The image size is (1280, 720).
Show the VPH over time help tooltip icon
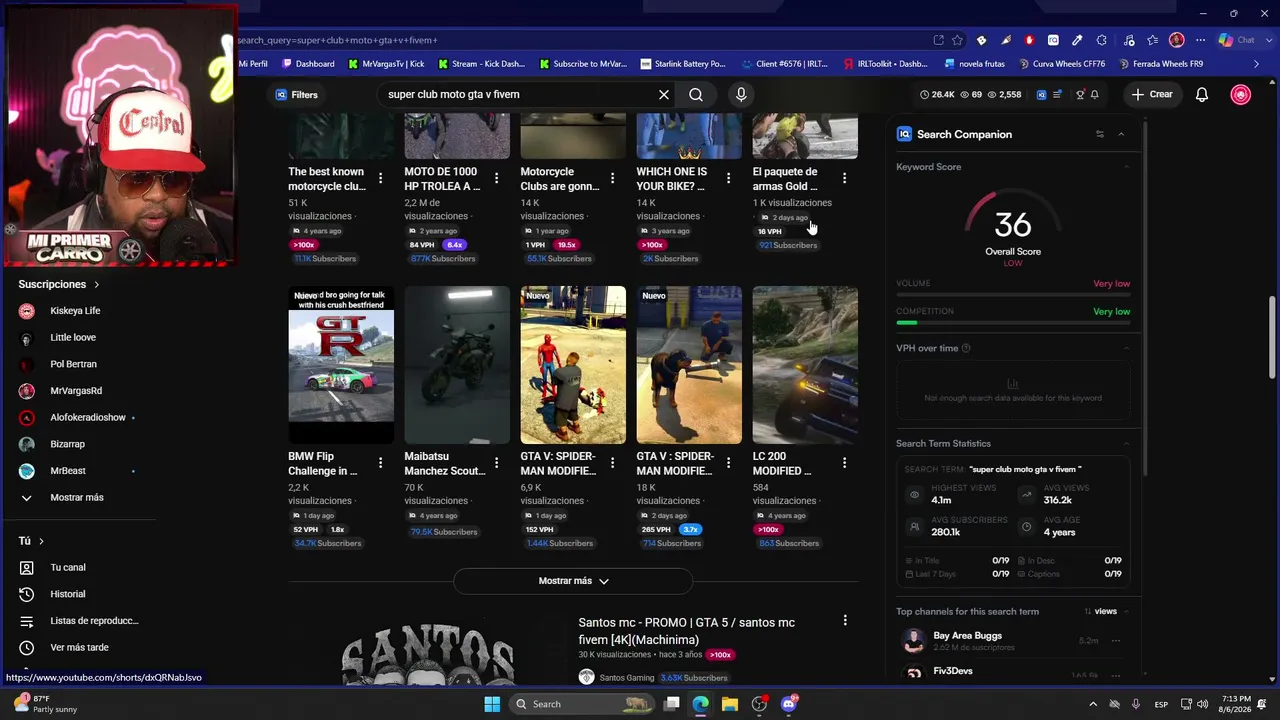(x=965, y=348)
